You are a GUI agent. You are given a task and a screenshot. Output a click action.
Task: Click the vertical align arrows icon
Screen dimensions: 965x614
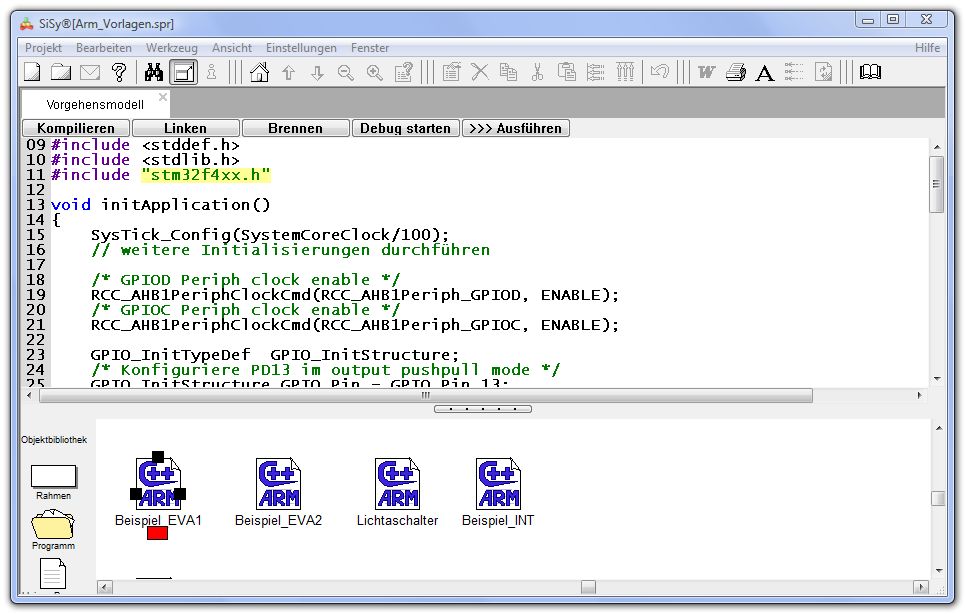(625, 72)
